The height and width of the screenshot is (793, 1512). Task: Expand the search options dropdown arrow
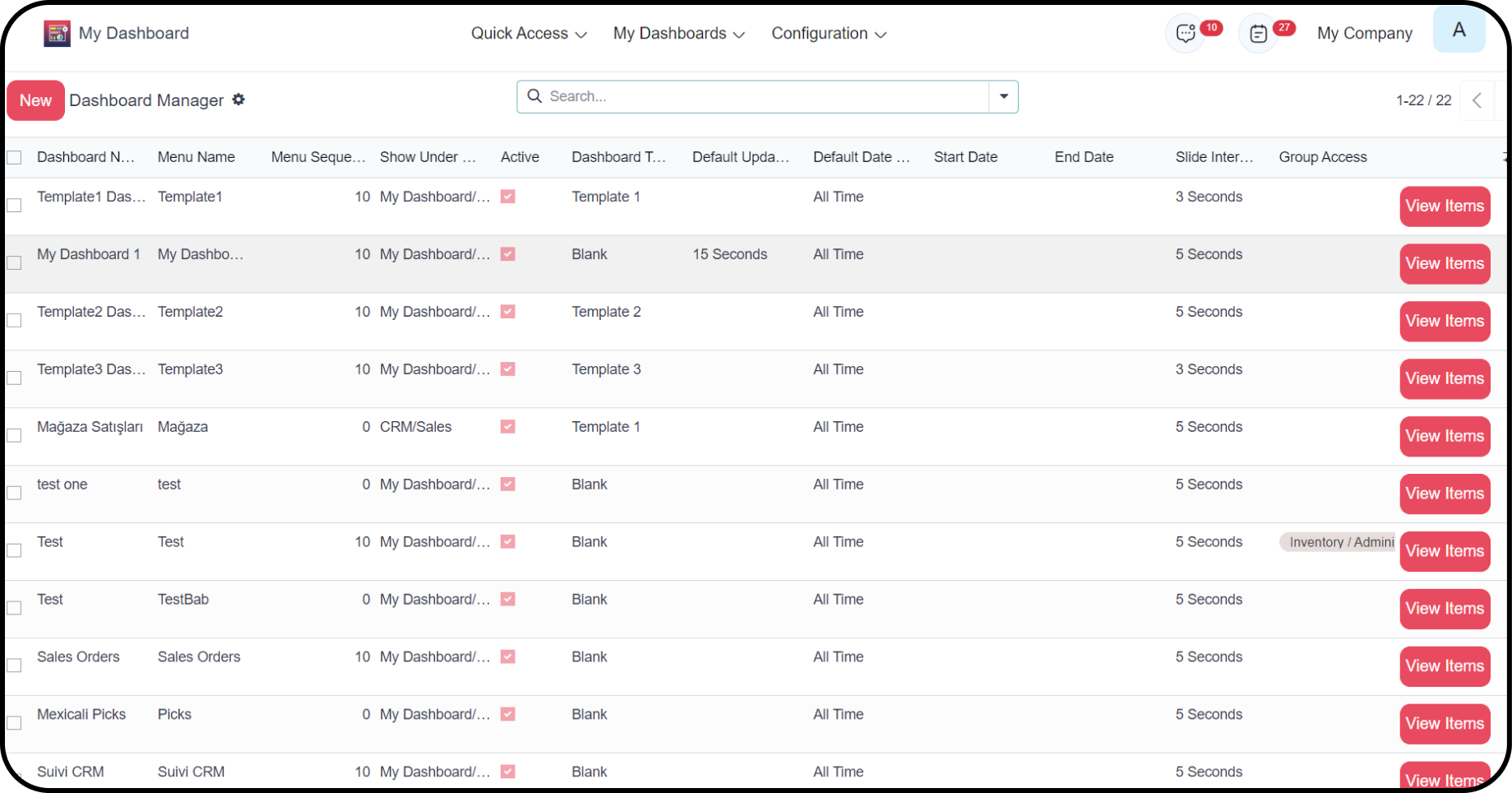(x=1003, y=96)
